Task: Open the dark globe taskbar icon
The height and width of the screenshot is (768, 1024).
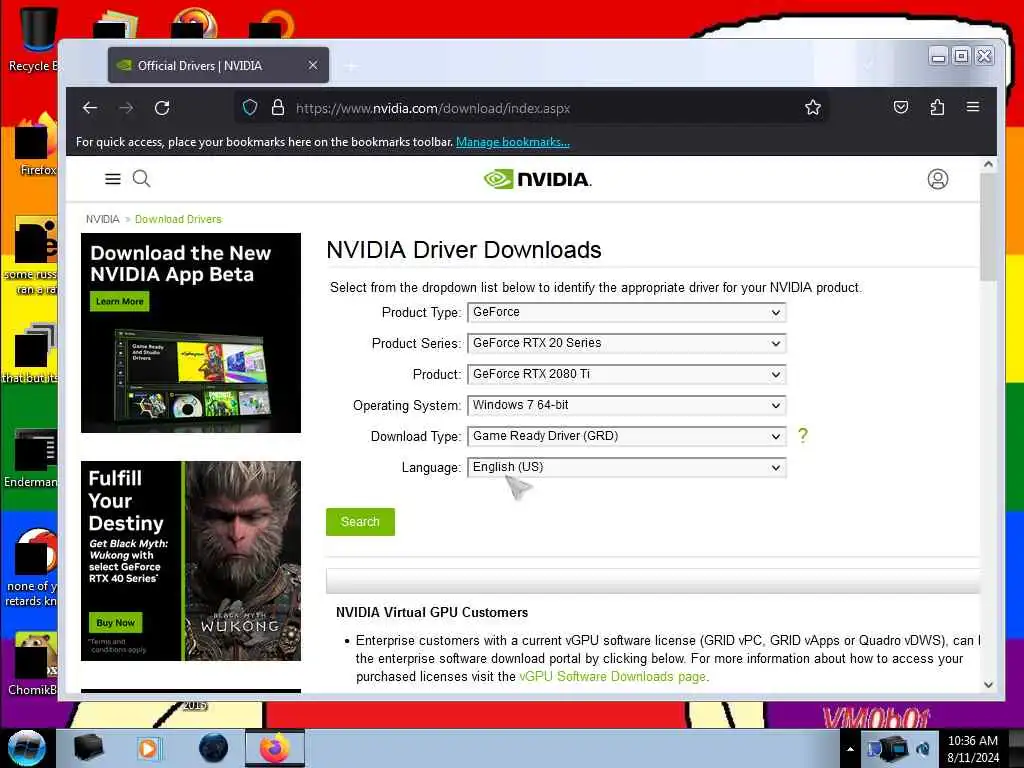Action: point(214,748)
